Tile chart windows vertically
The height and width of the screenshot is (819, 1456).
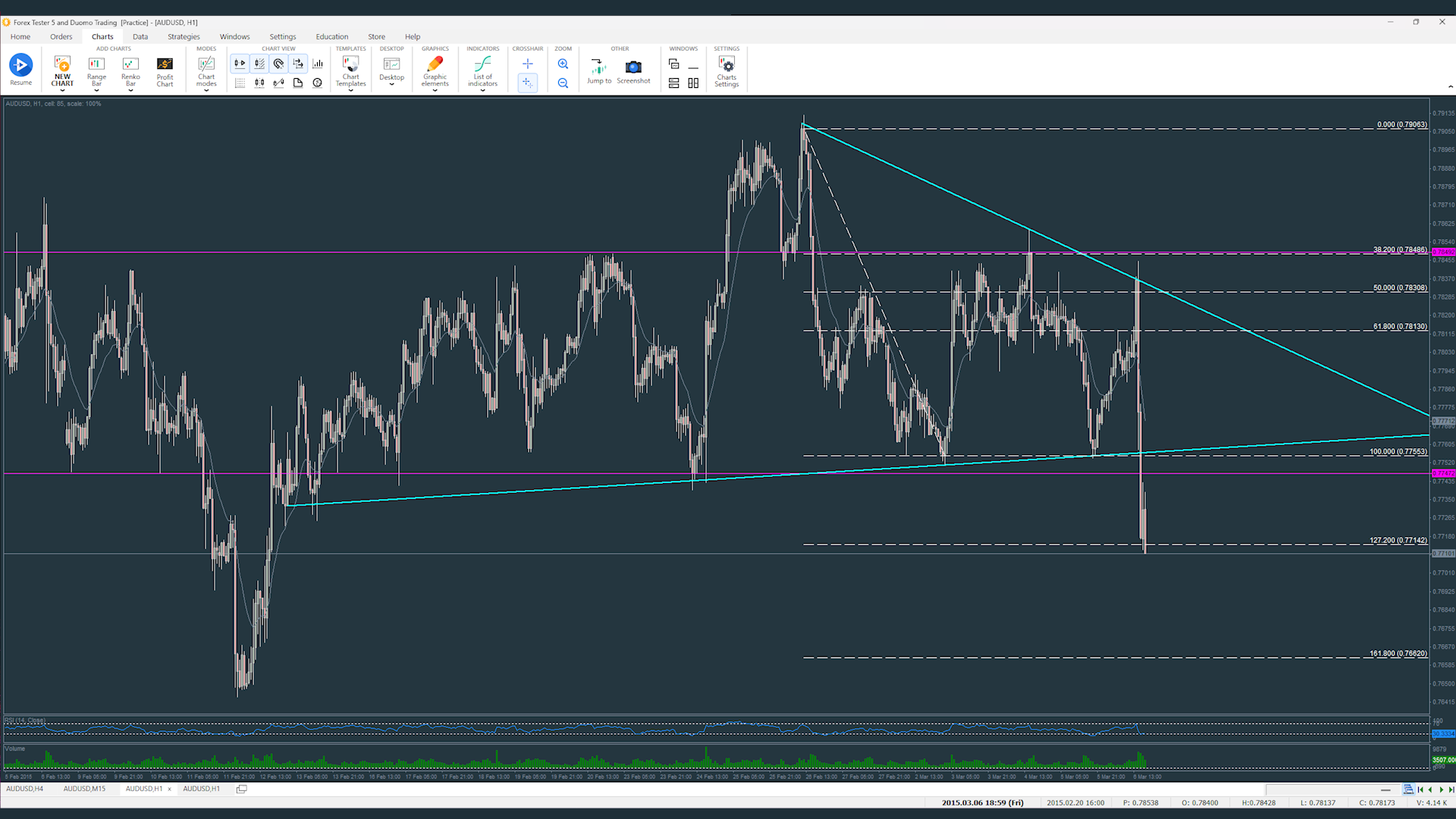(693, 83)
